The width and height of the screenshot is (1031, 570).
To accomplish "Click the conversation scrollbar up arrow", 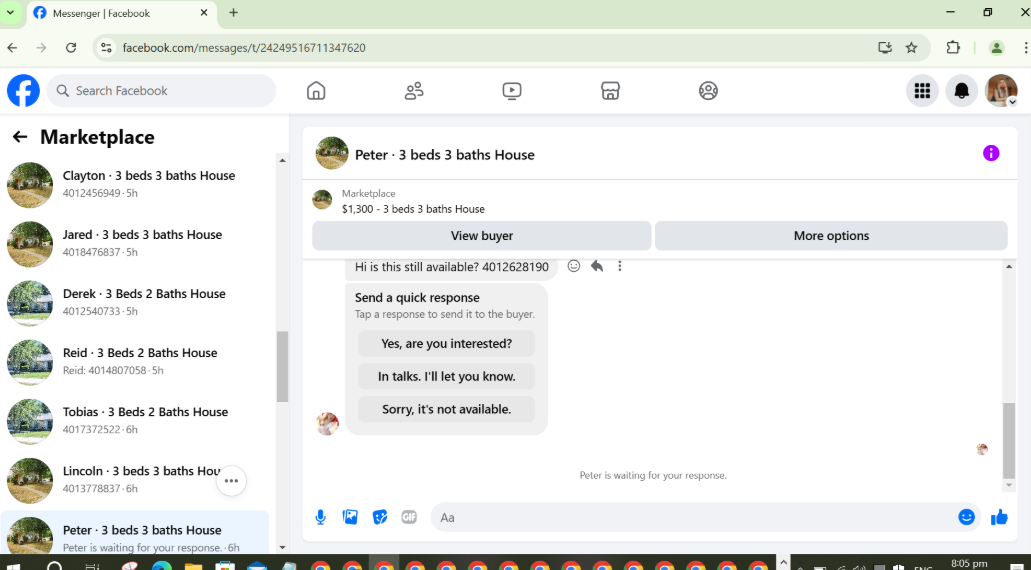I will [x=1009, y=266].
